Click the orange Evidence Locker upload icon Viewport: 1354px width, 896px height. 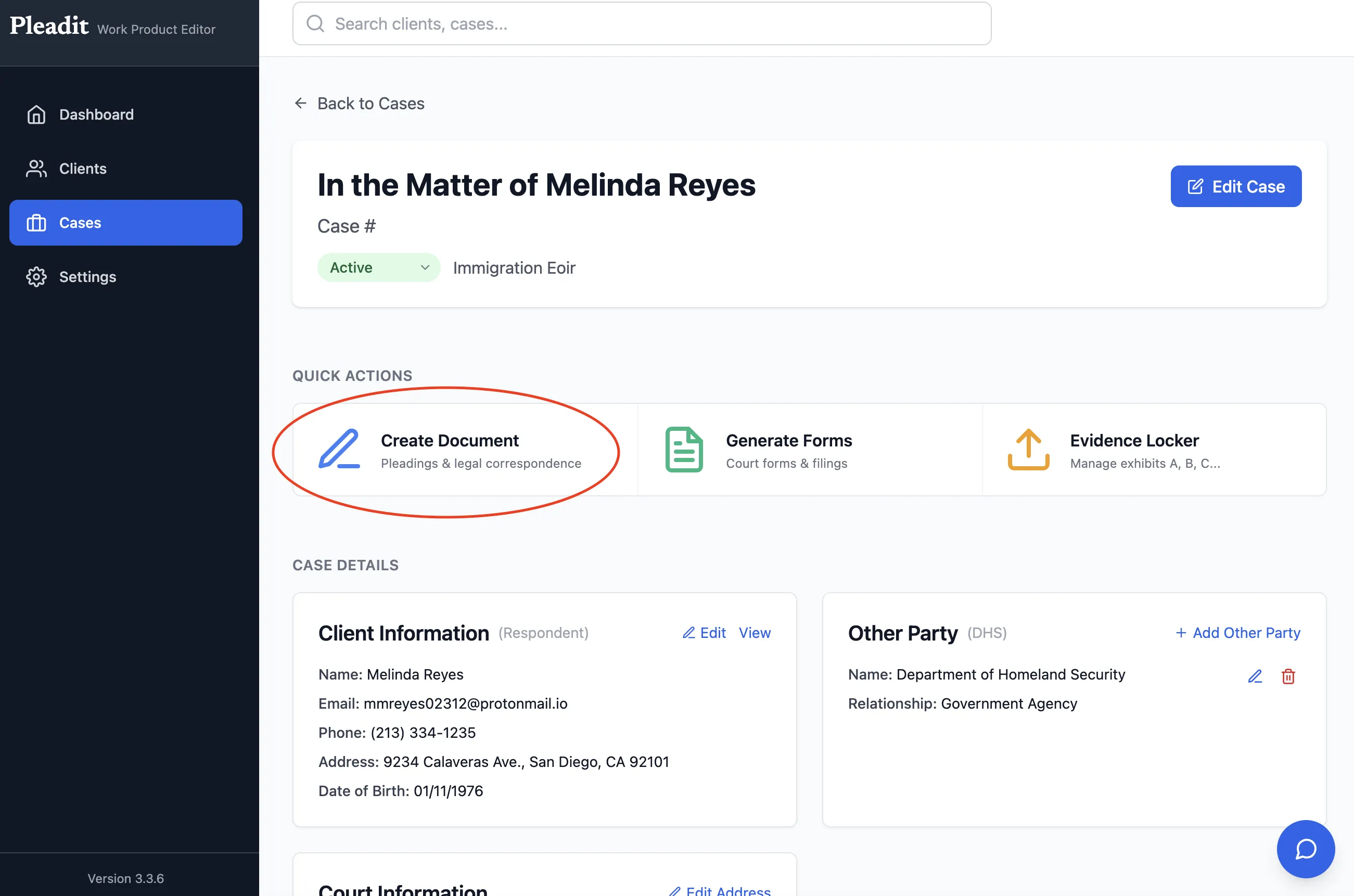[x=1028, y=449]
